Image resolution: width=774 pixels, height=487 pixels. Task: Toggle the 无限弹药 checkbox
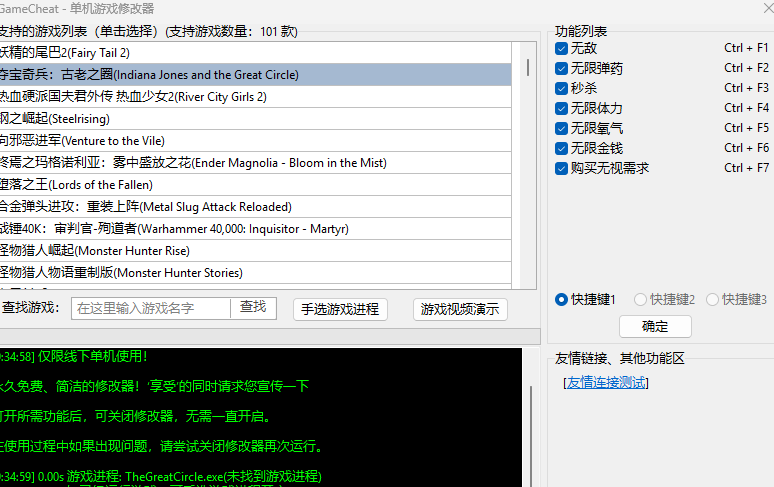tap(561, 69)
